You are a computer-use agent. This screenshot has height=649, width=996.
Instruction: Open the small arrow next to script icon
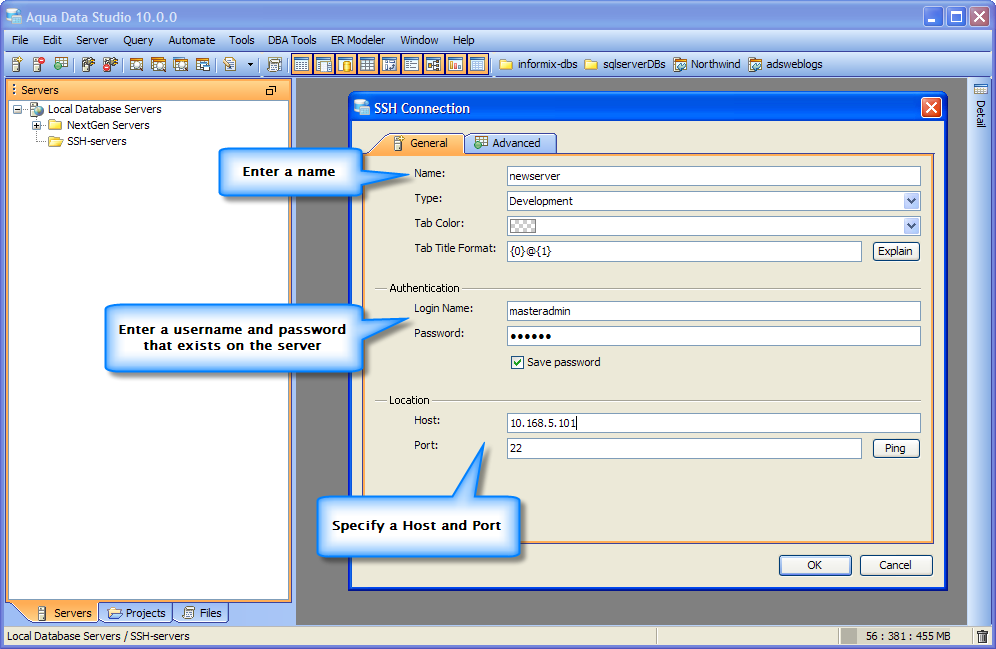pyautogui.click(x=250, y=64)
